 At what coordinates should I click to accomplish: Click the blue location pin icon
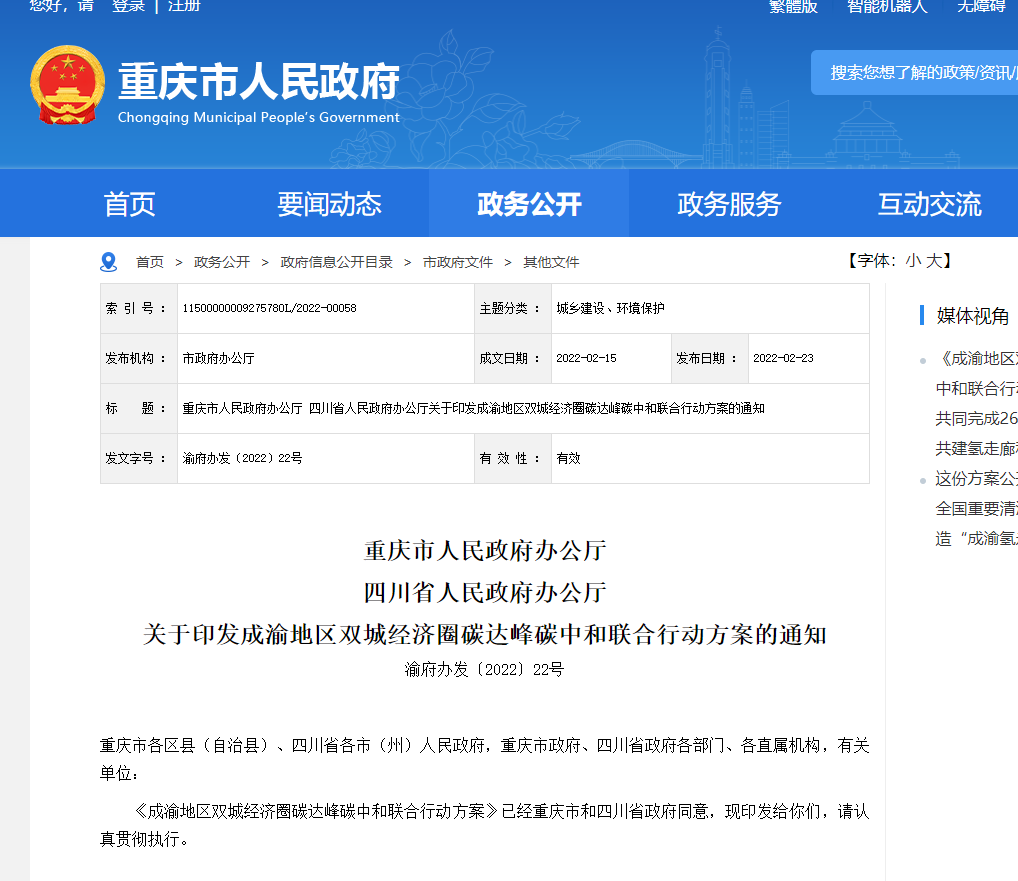[x=109, y=262]
